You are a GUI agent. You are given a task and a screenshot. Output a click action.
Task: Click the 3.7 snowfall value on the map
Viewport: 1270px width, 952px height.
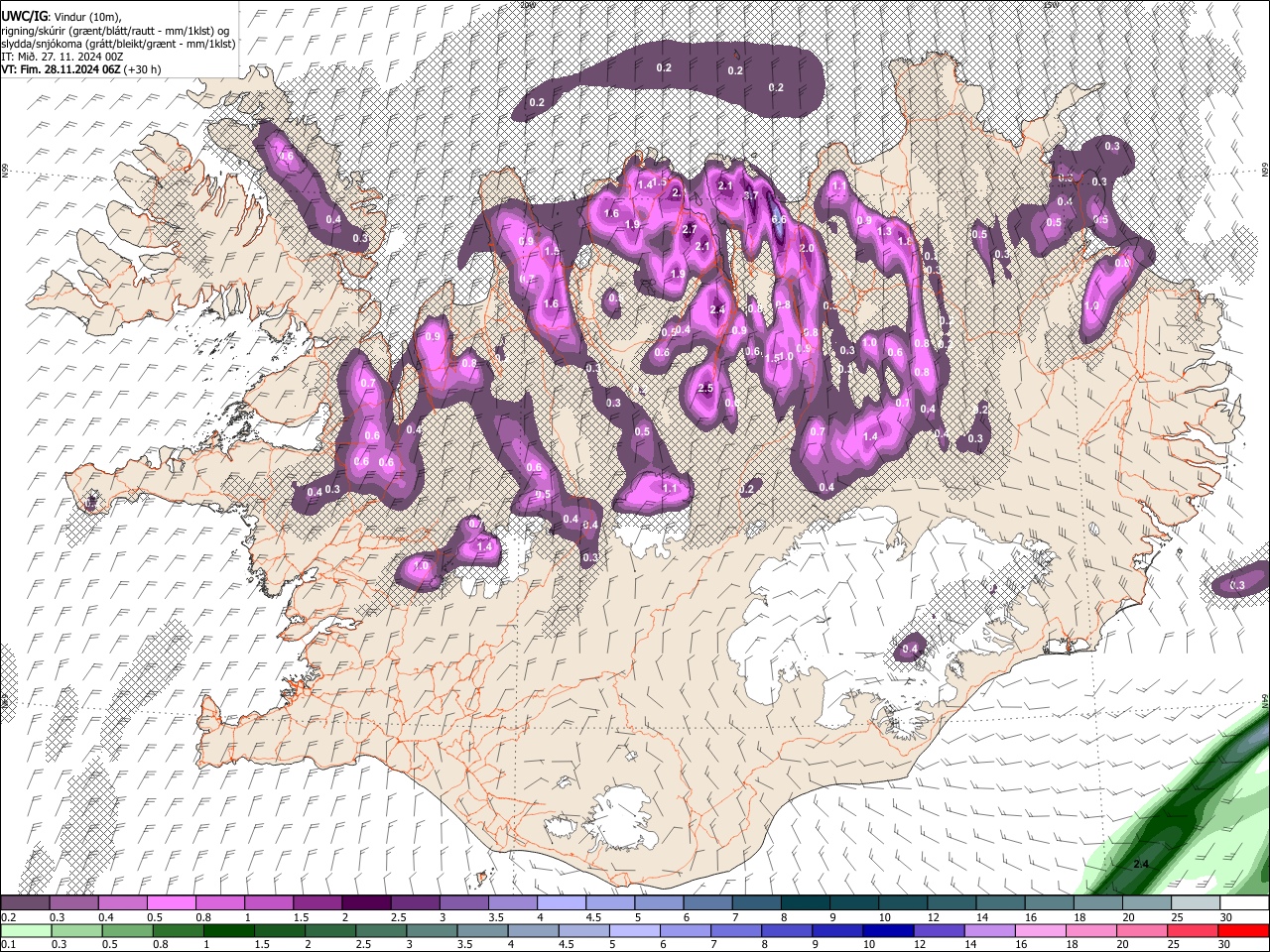coord(751,195)
